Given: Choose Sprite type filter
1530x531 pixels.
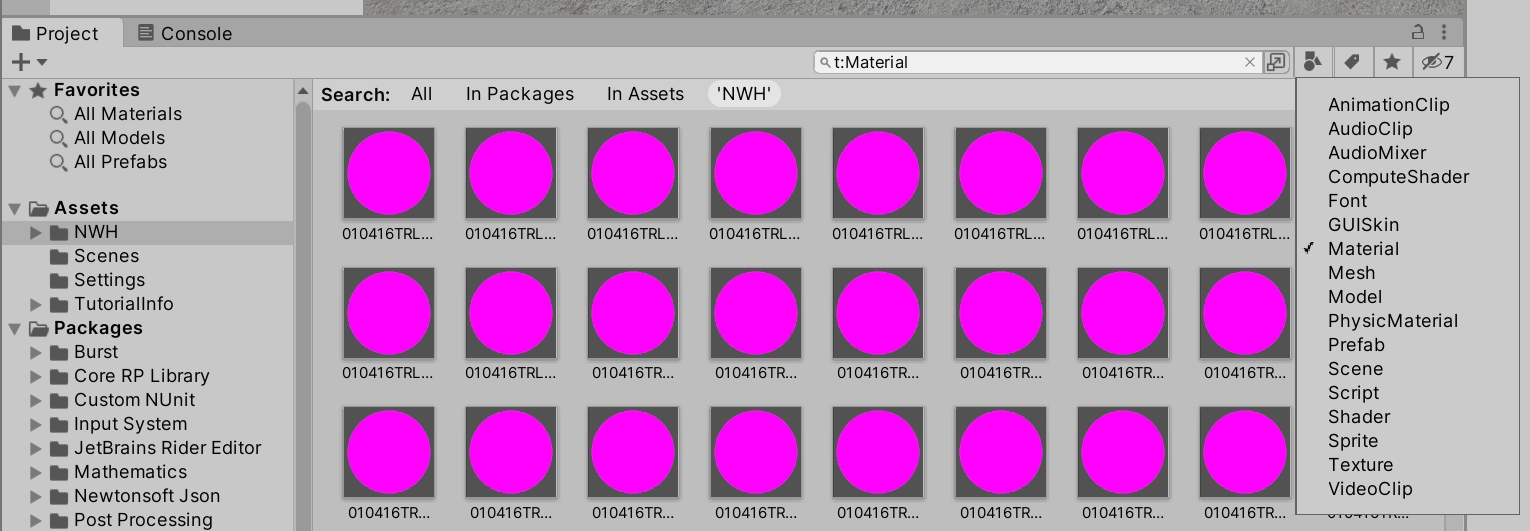Looking at the screenshot, I should click(1353, 441).
